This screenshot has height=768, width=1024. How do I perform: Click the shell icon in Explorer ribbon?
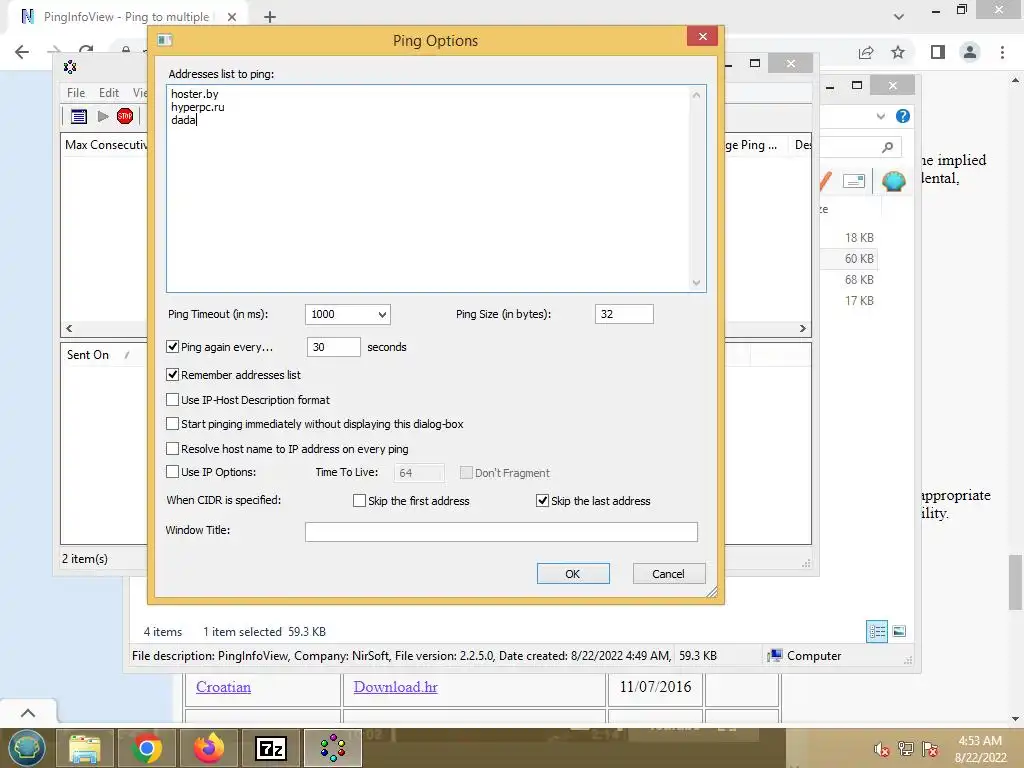(893, 180)
